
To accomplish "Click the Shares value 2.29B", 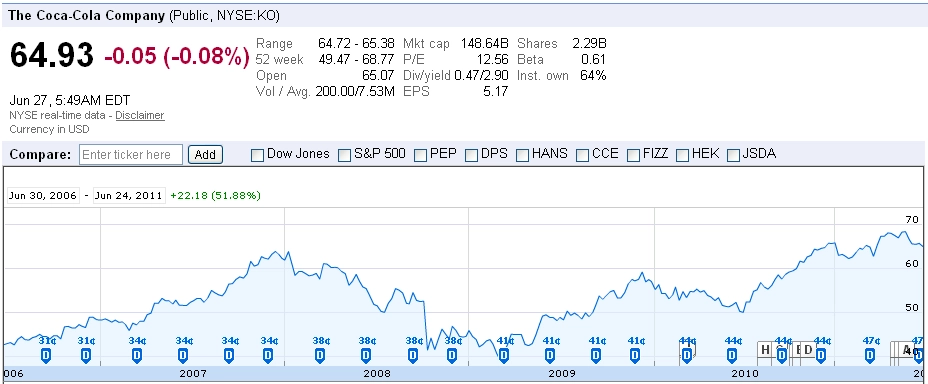I will (x=589, y=44).
